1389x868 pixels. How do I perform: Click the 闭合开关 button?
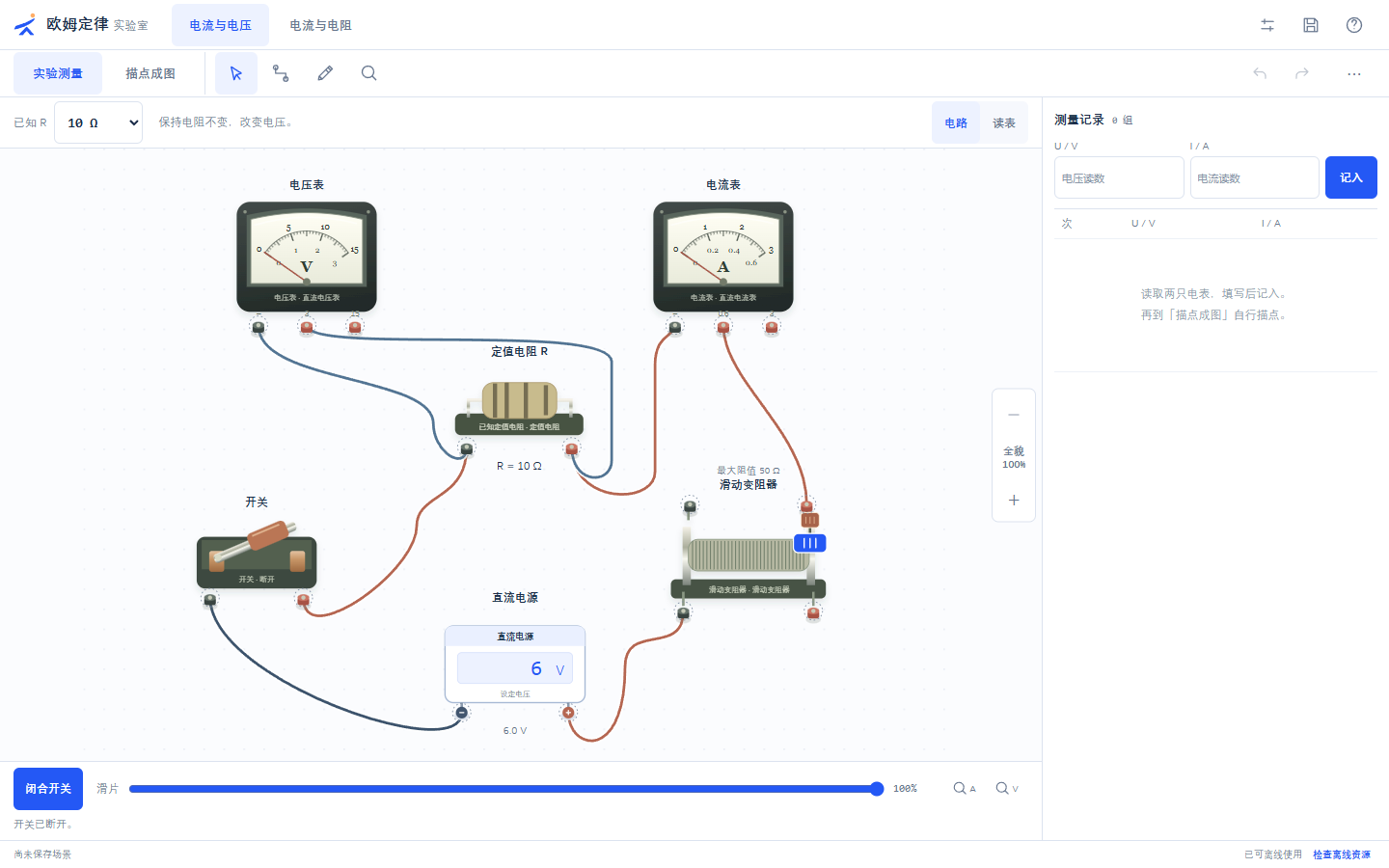tap(48, 789)
